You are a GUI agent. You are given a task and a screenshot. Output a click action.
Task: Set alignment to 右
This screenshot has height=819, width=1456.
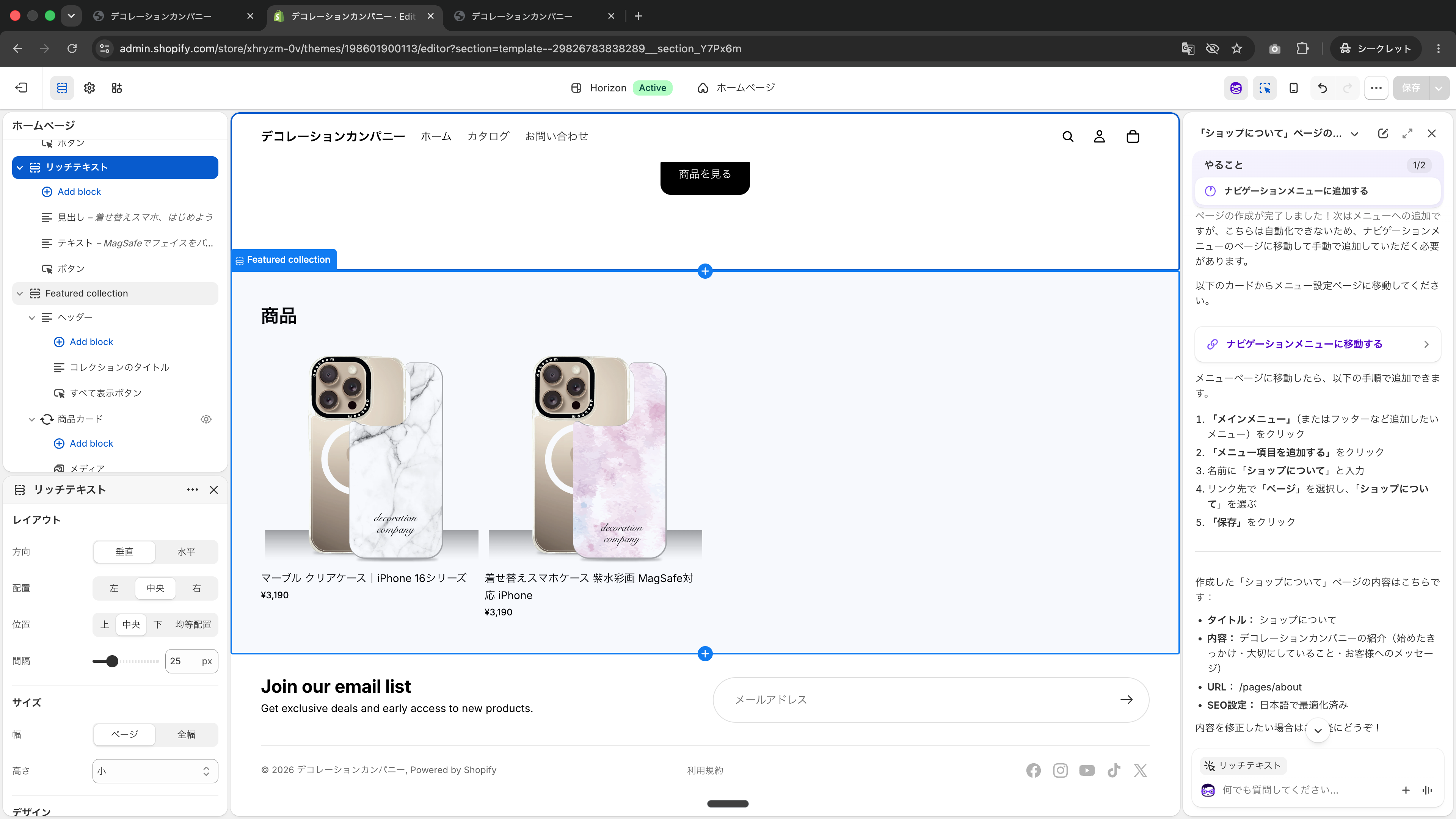pos(197,588)
